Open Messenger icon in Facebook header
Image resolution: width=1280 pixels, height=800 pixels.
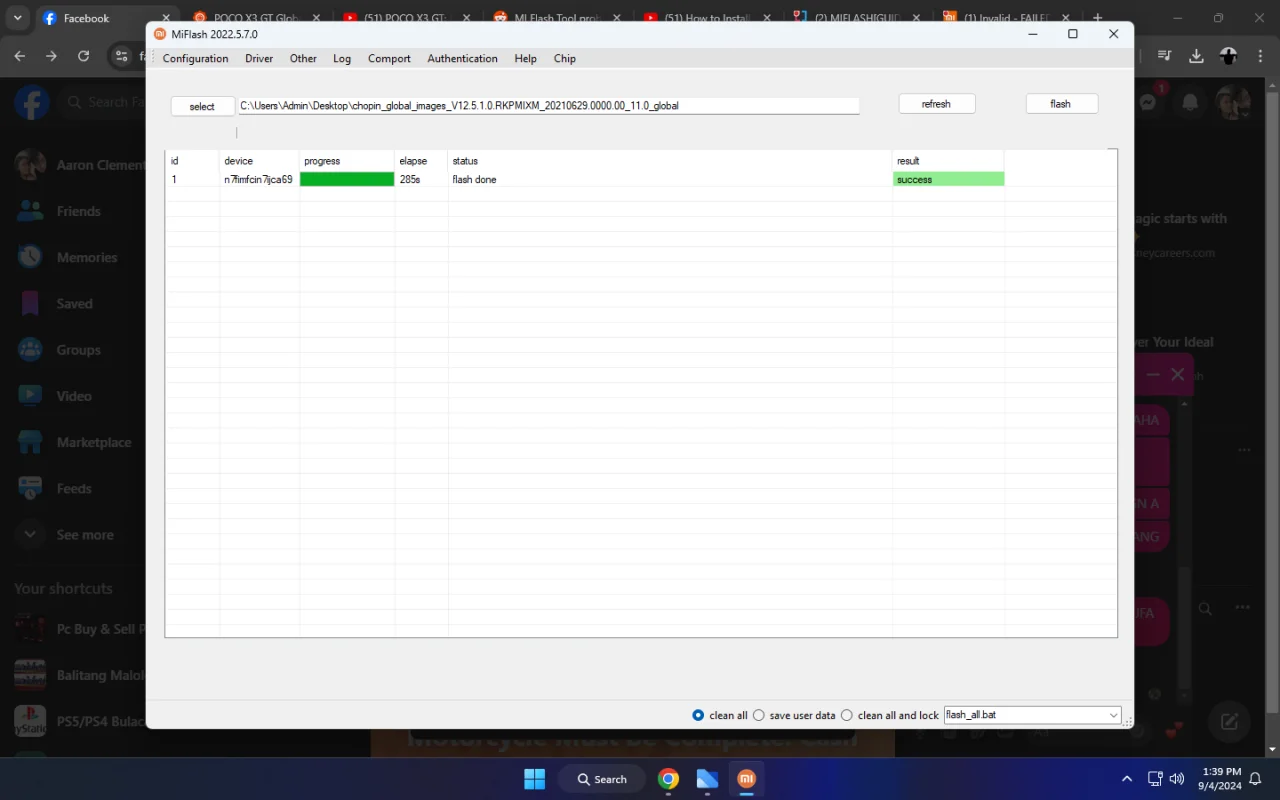[x=1149, y=102]
